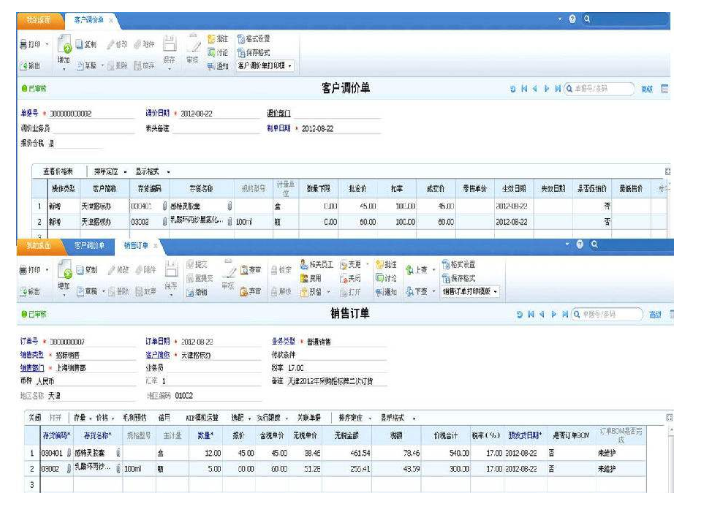Image resolution: width=702 pixels, height=506 pixels.
Task: Go to first record in 客户调价单 navigation
Action: pyautogui.click(x=524, y=89)
